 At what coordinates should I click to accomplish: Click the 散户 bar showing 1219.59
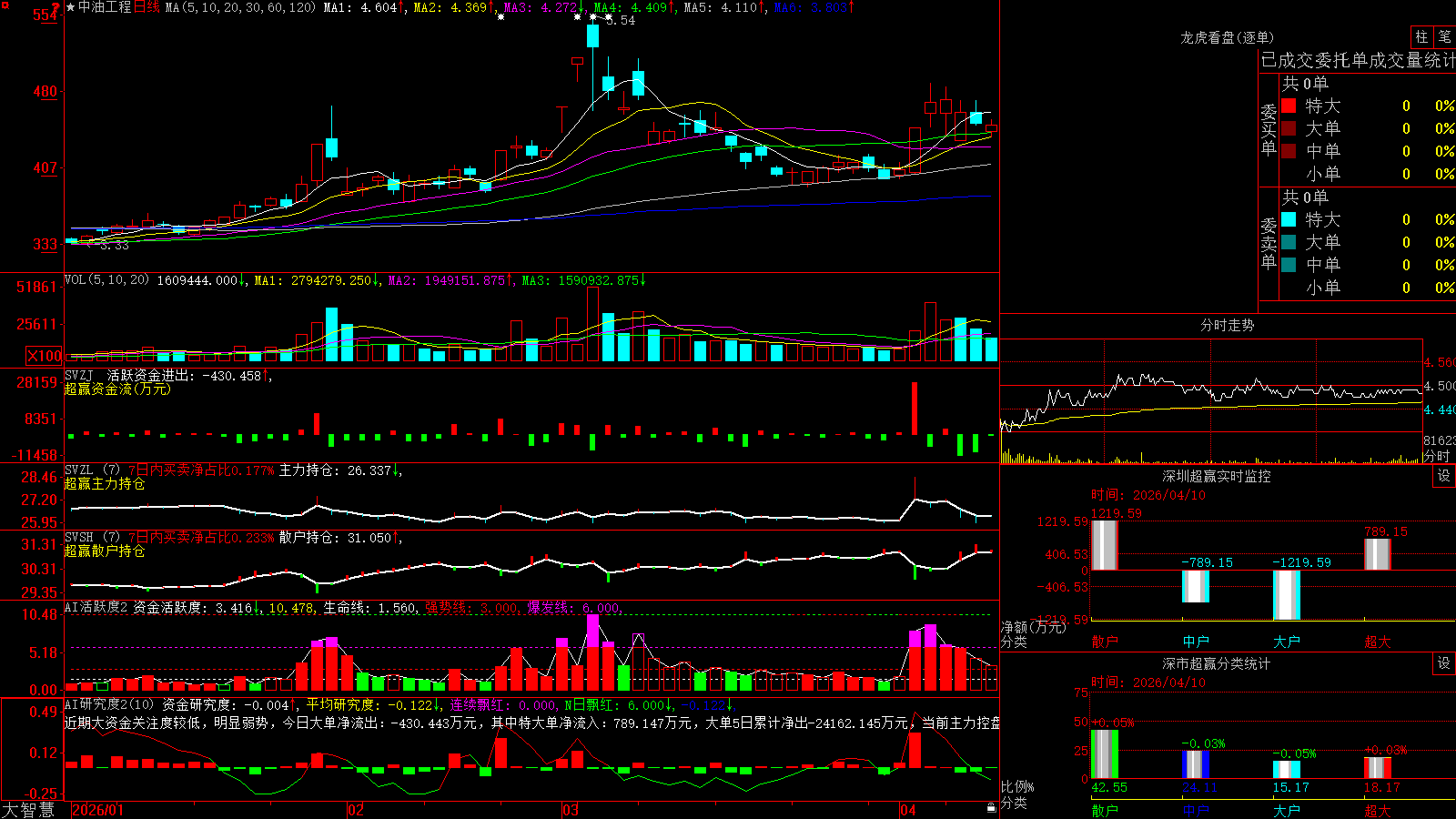1105,545
